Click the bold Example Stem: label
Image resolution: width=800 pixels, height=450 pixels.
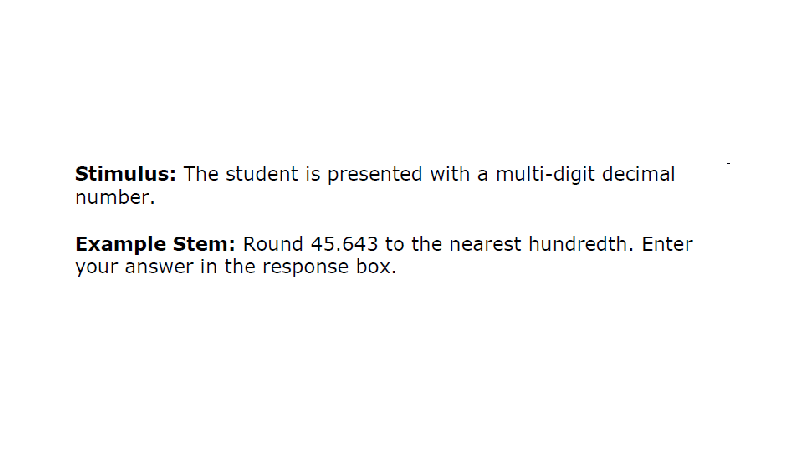point(155,244)
